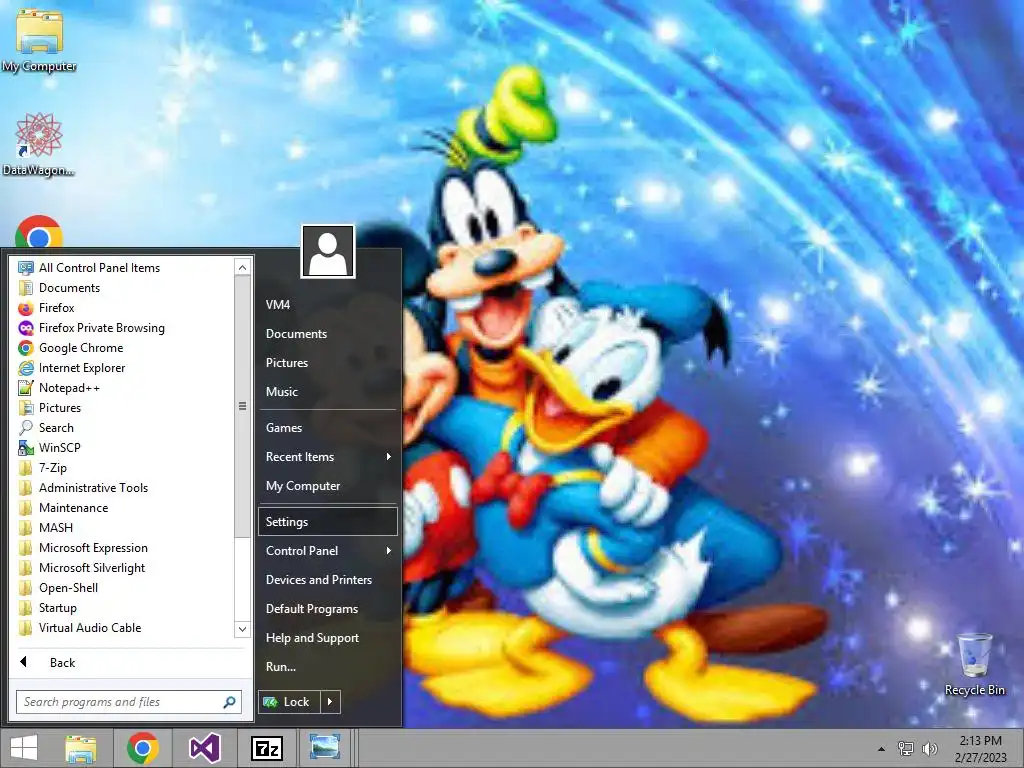Click the Windows Start button
The image size is (1024, 768).
click(24, 748)
